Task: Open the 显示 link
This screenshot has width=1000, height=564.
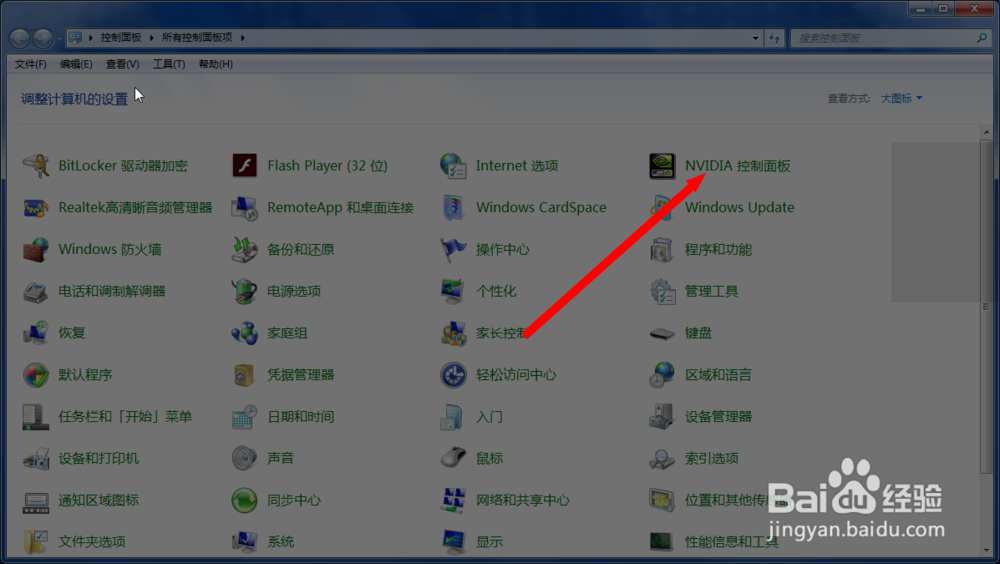Action: [489, 542]
